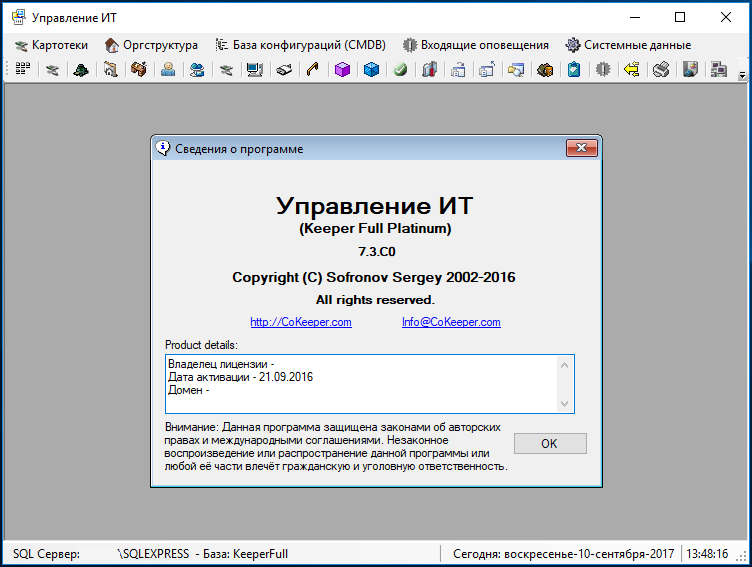Click the version text 7.3.C0
752x567 pixels.
point(376,252)
